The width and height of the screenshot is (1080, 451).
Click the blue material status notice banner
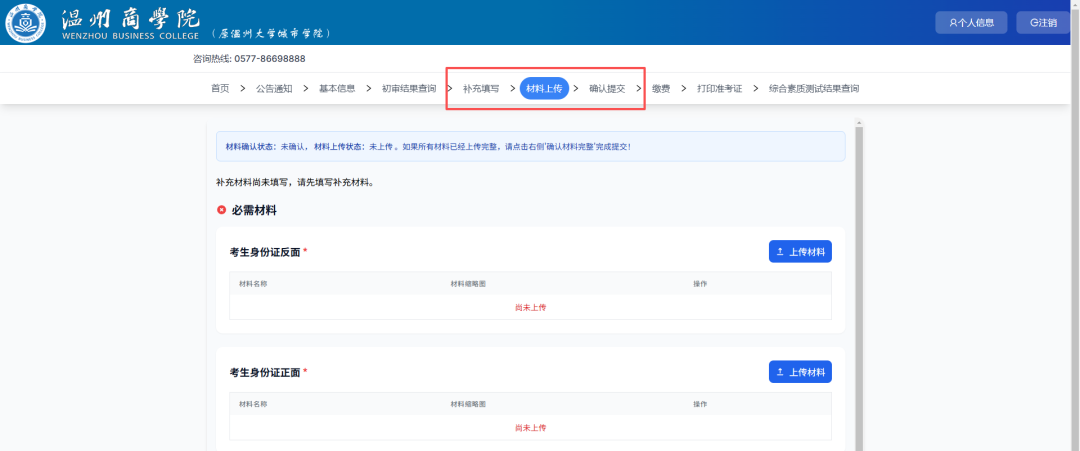530,147
